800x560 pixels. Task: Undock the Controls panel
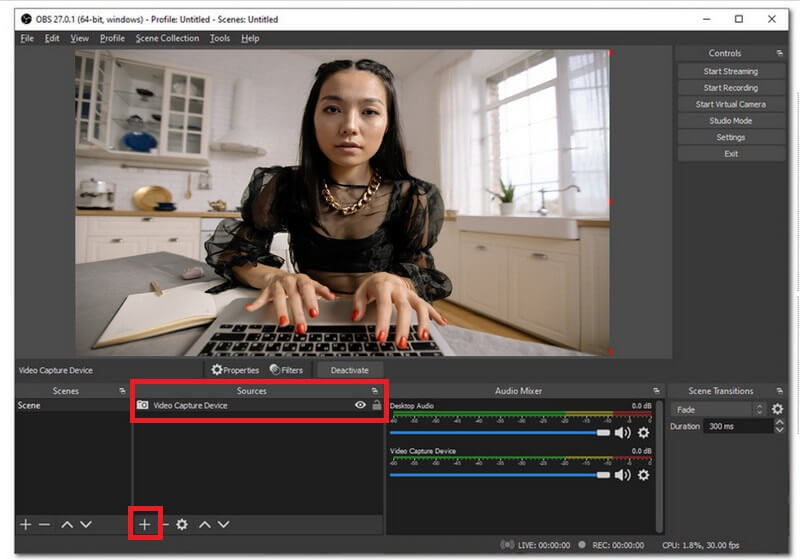(x=779, y=53)
